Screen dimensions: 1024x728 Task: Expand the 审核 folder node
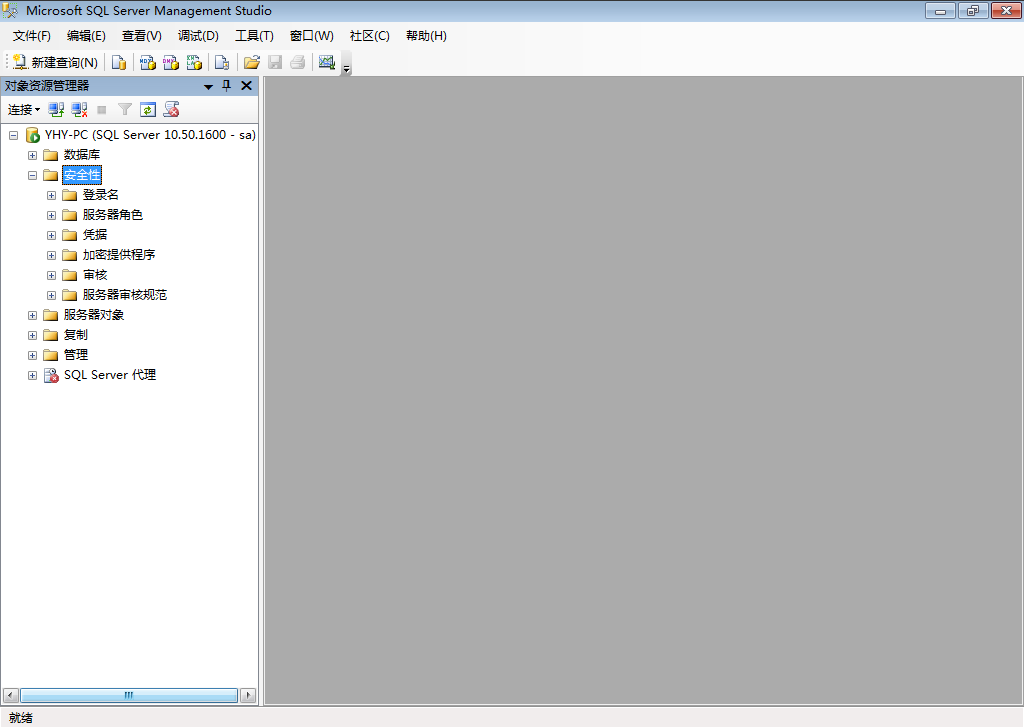[51, 276]
